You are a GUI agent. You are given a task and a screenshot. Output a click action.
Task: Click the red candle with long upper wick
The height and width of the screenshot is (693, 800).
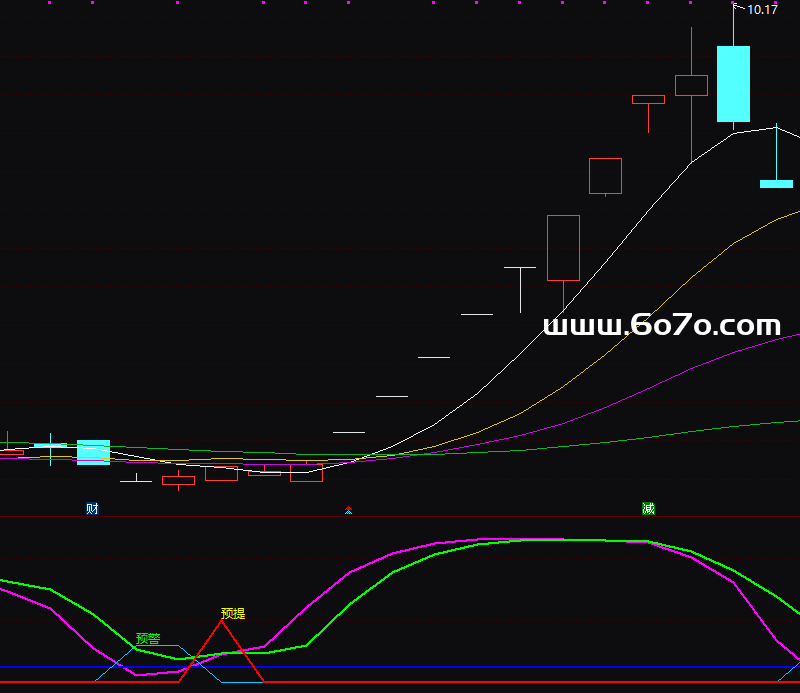[x=691, y=85]
